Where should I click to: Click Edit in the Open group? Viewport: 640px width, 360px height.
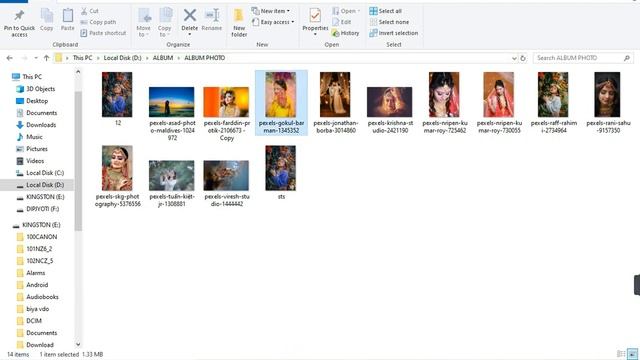pyautogui.click(x=342, y=22)
